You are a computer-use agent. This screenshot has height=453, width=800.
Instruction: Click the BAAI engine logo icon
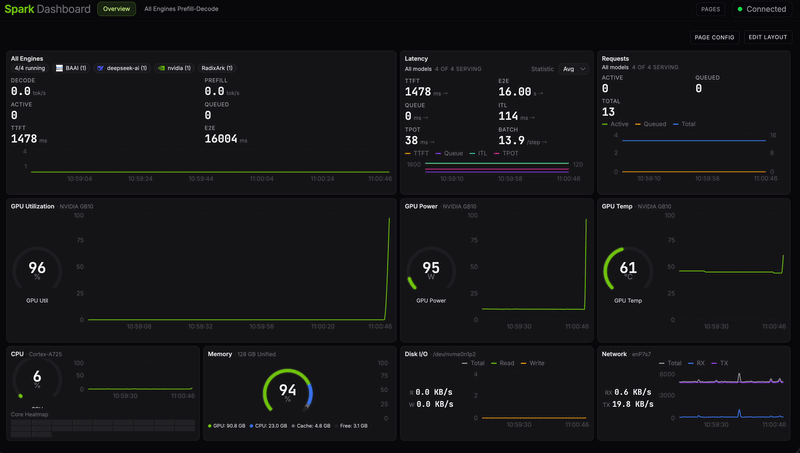[x=59, y=68]
